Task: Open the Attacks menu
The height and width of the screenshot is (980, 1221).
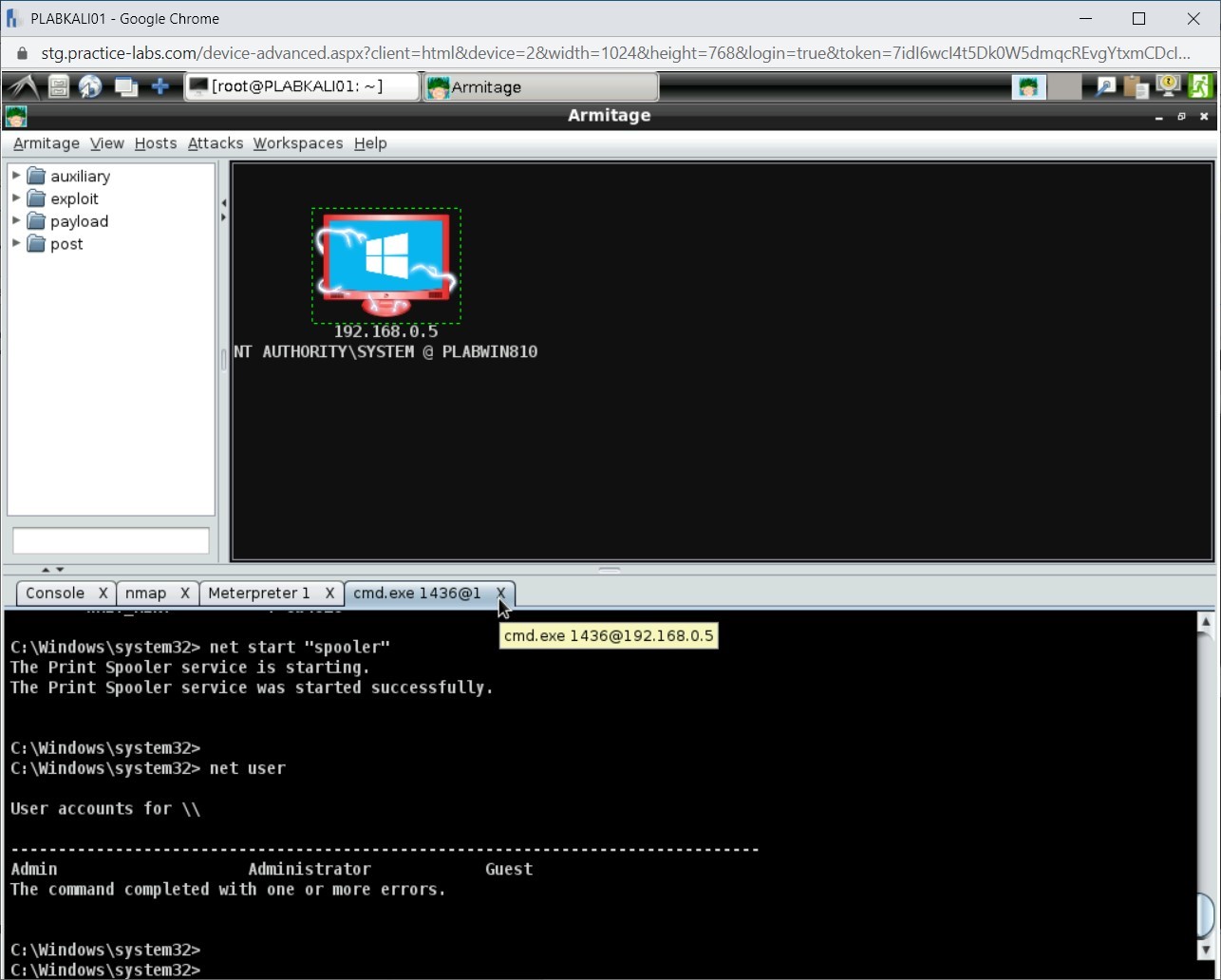Action: (x=215, y=143)
